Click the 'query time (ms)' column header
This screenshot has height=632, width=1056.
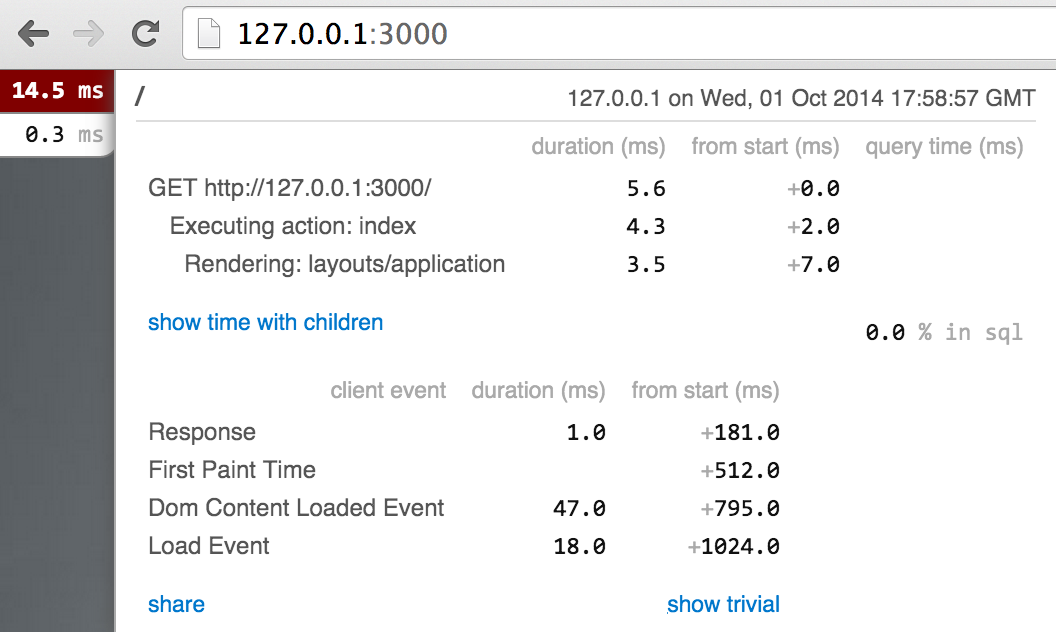tap(944, 147)
